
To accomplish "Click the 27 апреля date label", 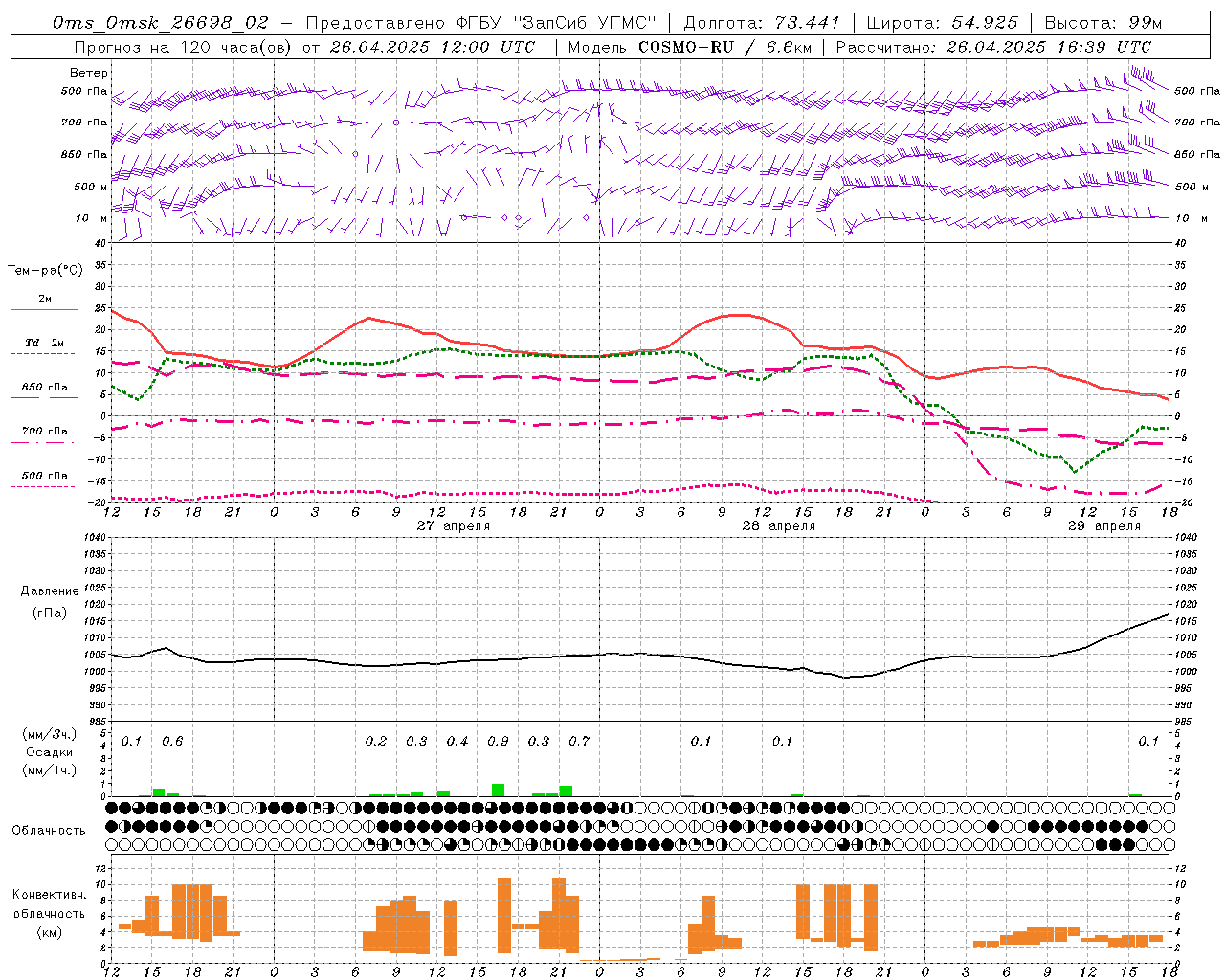I will (x=454, y=526).
